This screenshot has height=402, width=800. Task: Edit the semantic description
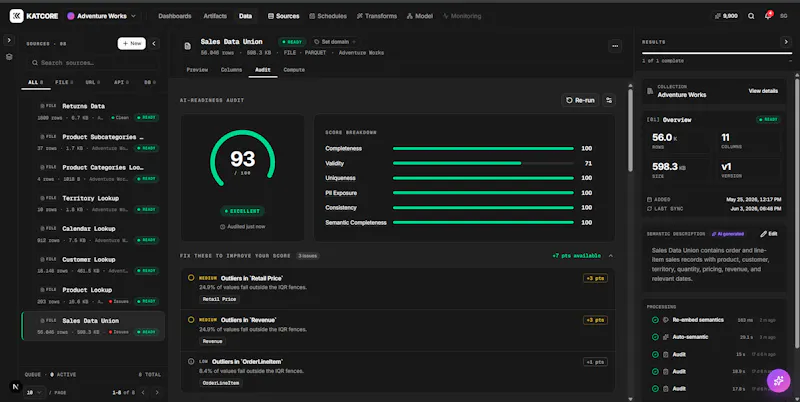click(x=768, y=234)
